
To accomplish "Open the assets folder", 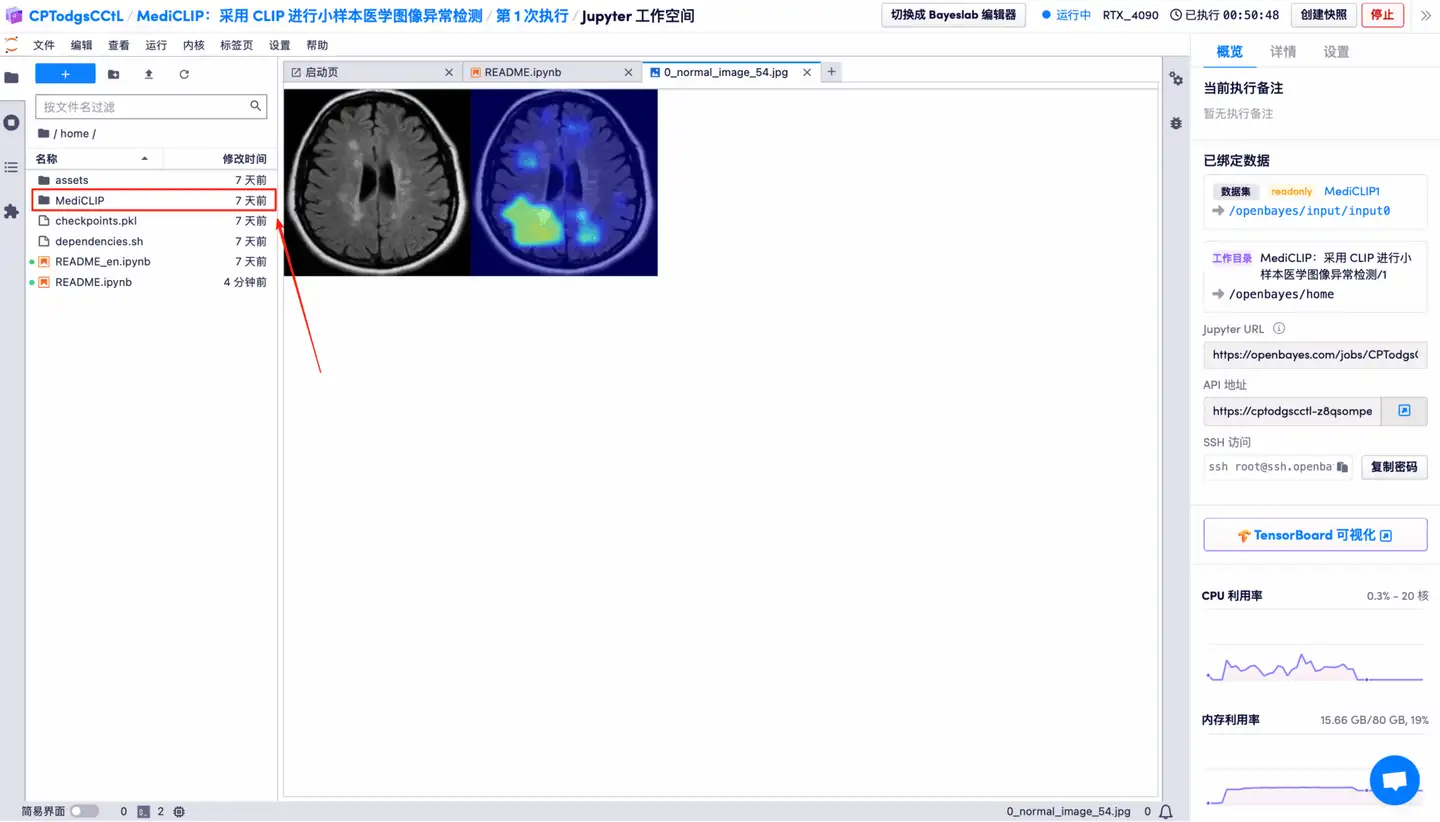I will click(152, 180).
